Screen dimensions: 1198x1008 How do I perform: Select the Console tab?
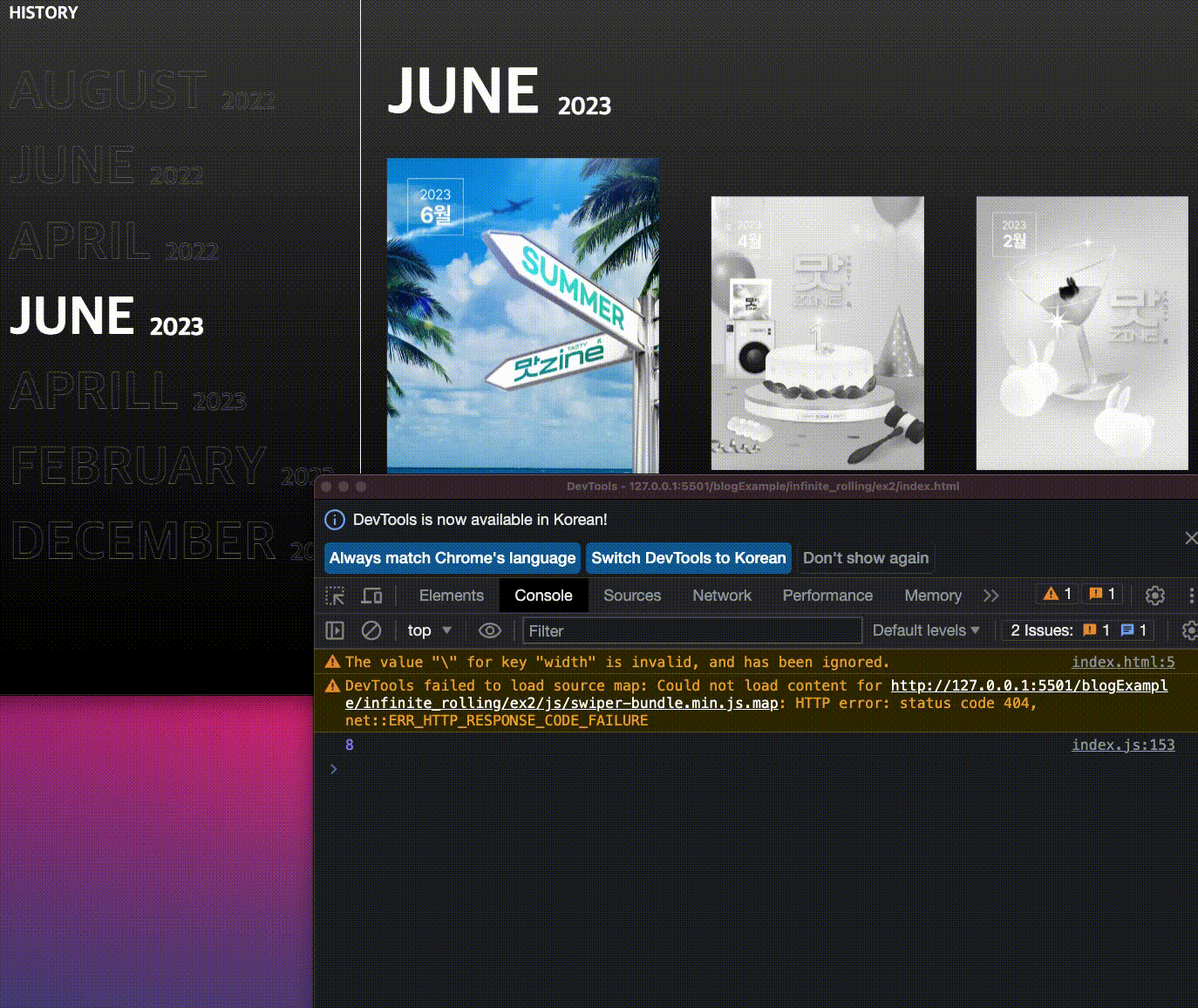tap(543, 596)
